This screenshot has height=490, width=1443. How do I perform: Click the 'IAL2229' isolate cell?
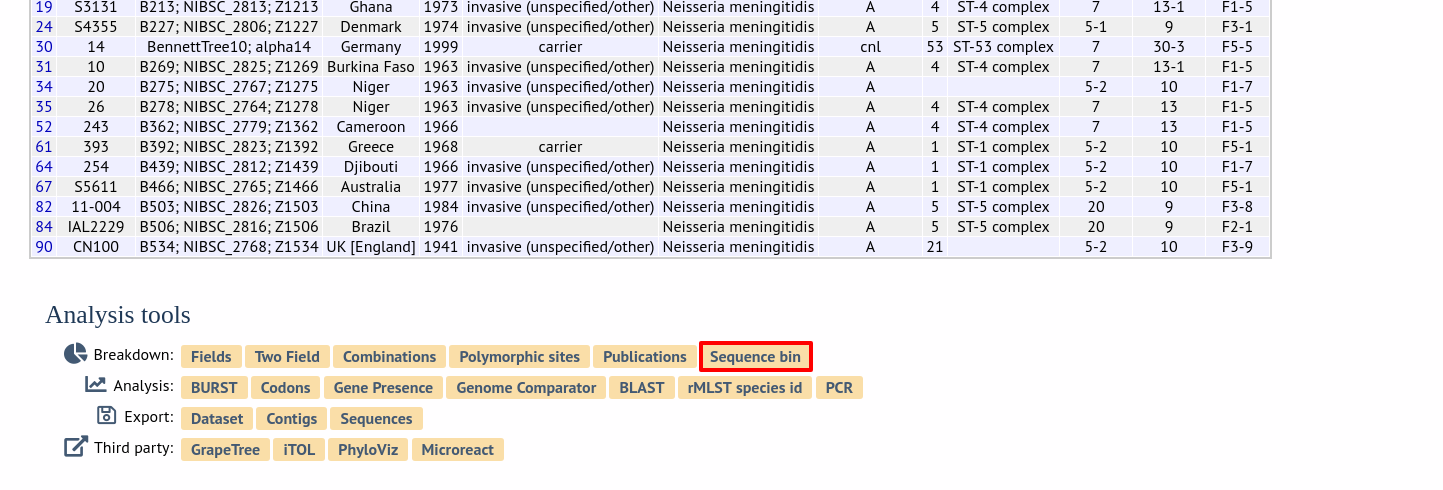tap(96, 227)
